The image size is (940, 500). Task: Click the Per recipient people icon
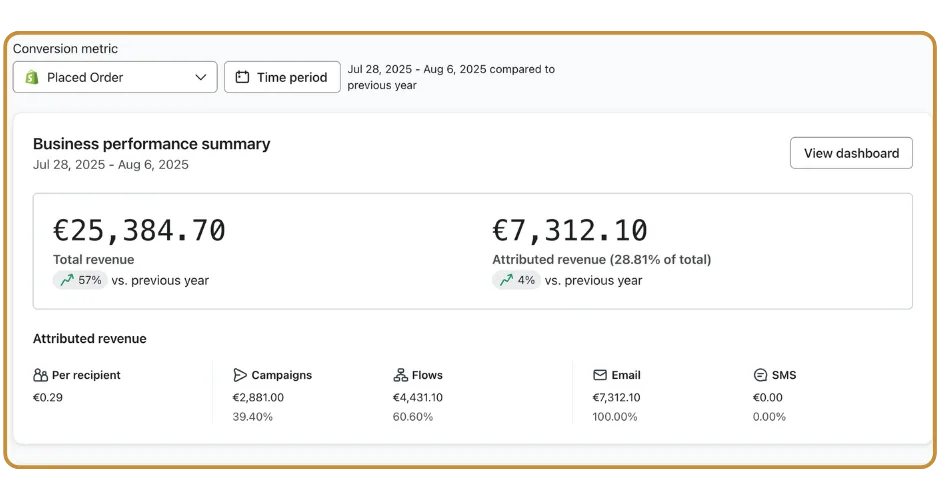point(40,375)
